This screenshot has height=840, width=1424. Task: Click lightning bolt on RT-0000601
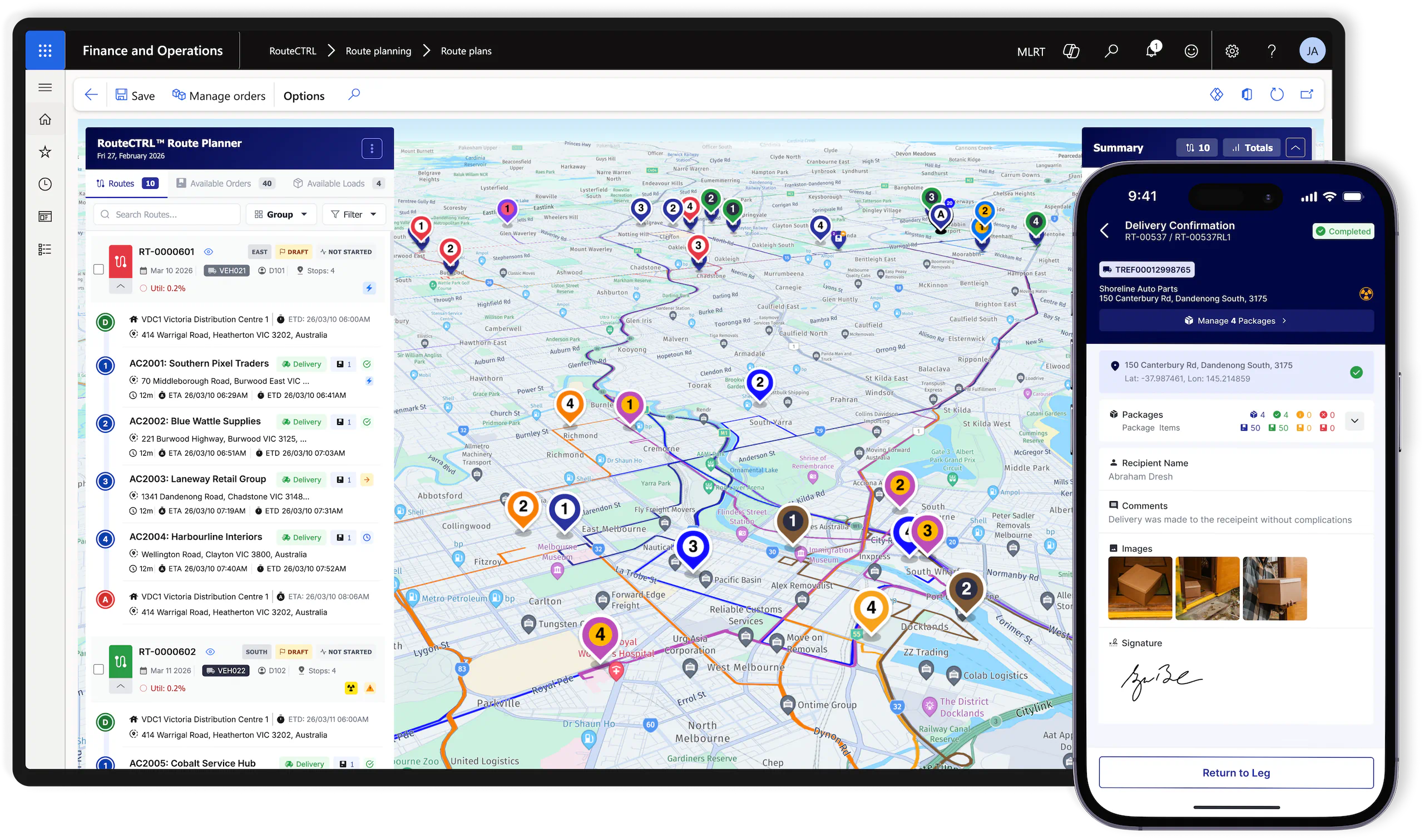(369, 288)
